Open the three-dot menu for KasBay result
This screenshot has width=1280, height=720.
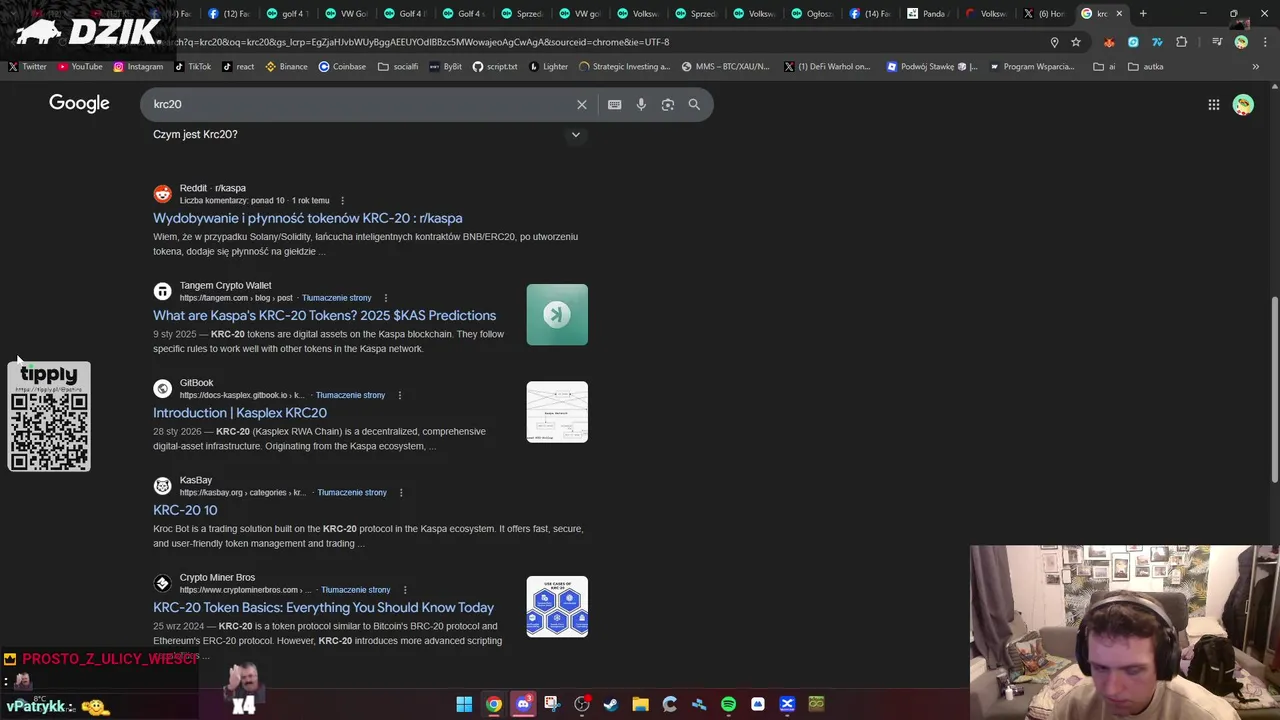[401, 492]
